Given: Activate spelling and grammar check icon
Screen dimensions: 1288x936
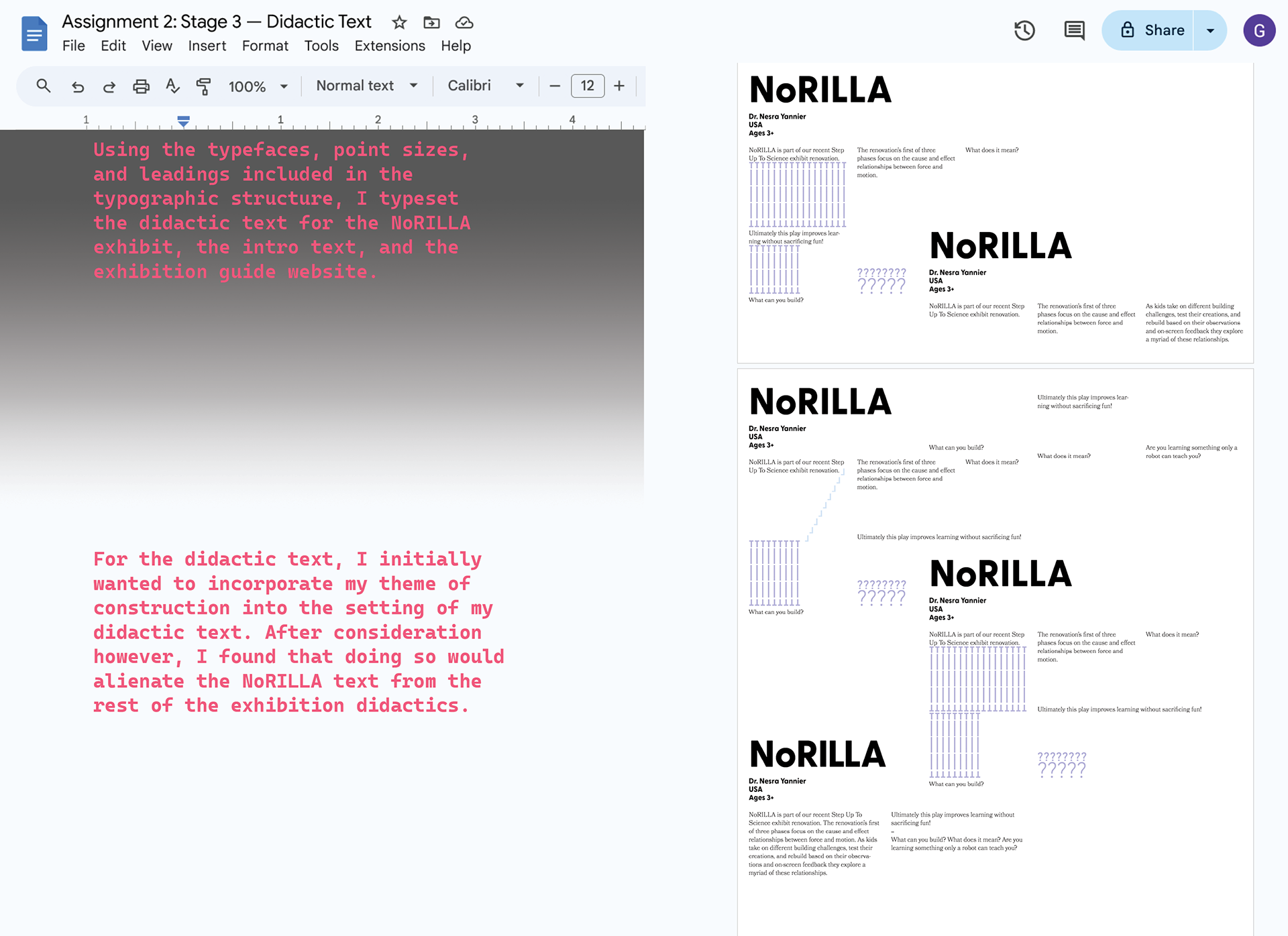Looking at the screenshot, I should (x=172, y=86).
